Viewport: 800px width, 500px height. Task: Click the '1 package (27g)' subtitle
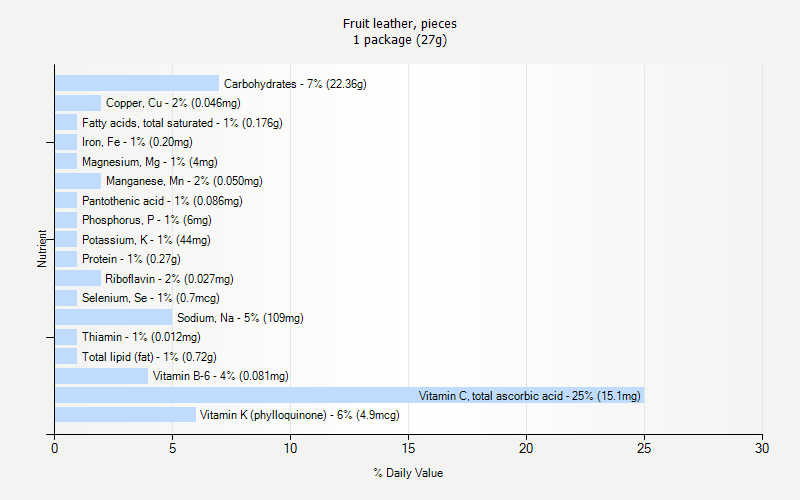click(x=399, y=40)
